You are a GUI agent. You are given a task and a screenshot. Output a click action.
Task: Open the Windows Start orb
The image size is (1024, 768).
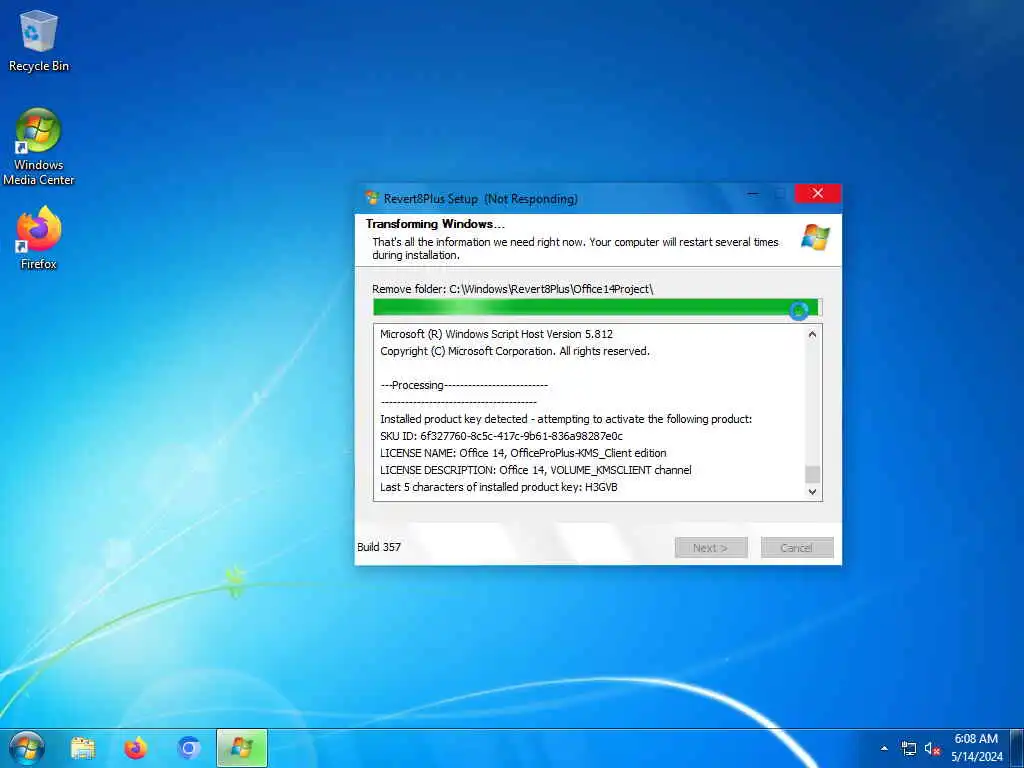[x=27, y=748]
